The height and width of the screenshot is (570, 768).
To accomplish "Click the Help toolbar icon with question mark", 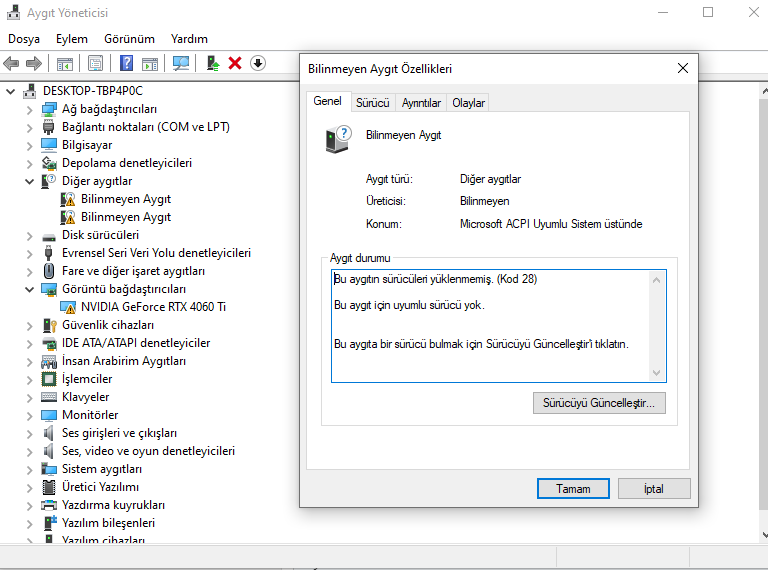I will (x=126, y=63).
